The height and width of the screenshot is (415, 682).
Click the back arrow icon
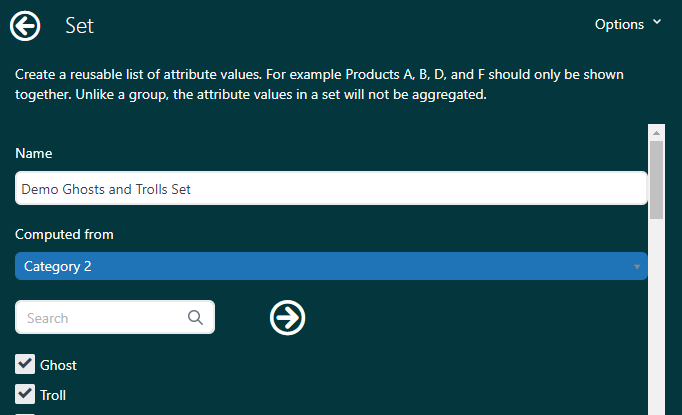pos(25,26)
